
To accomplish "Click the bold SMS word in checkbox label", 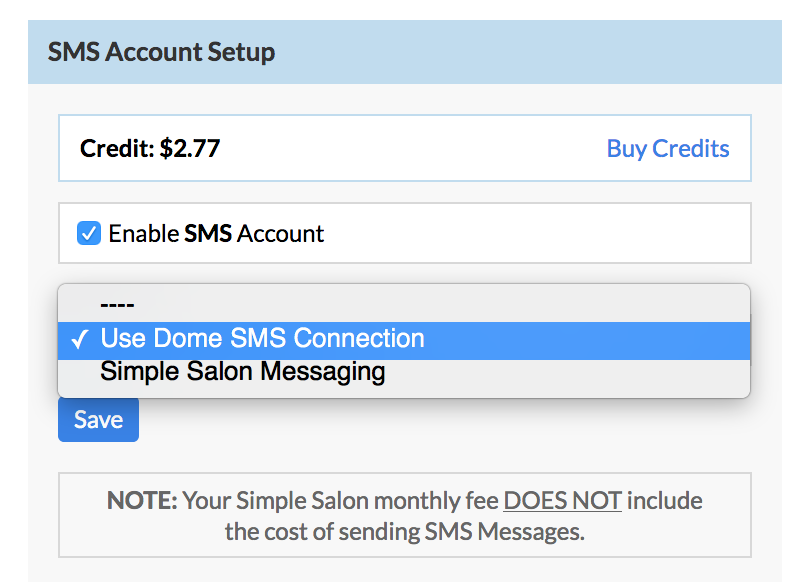I will point(208,234).
